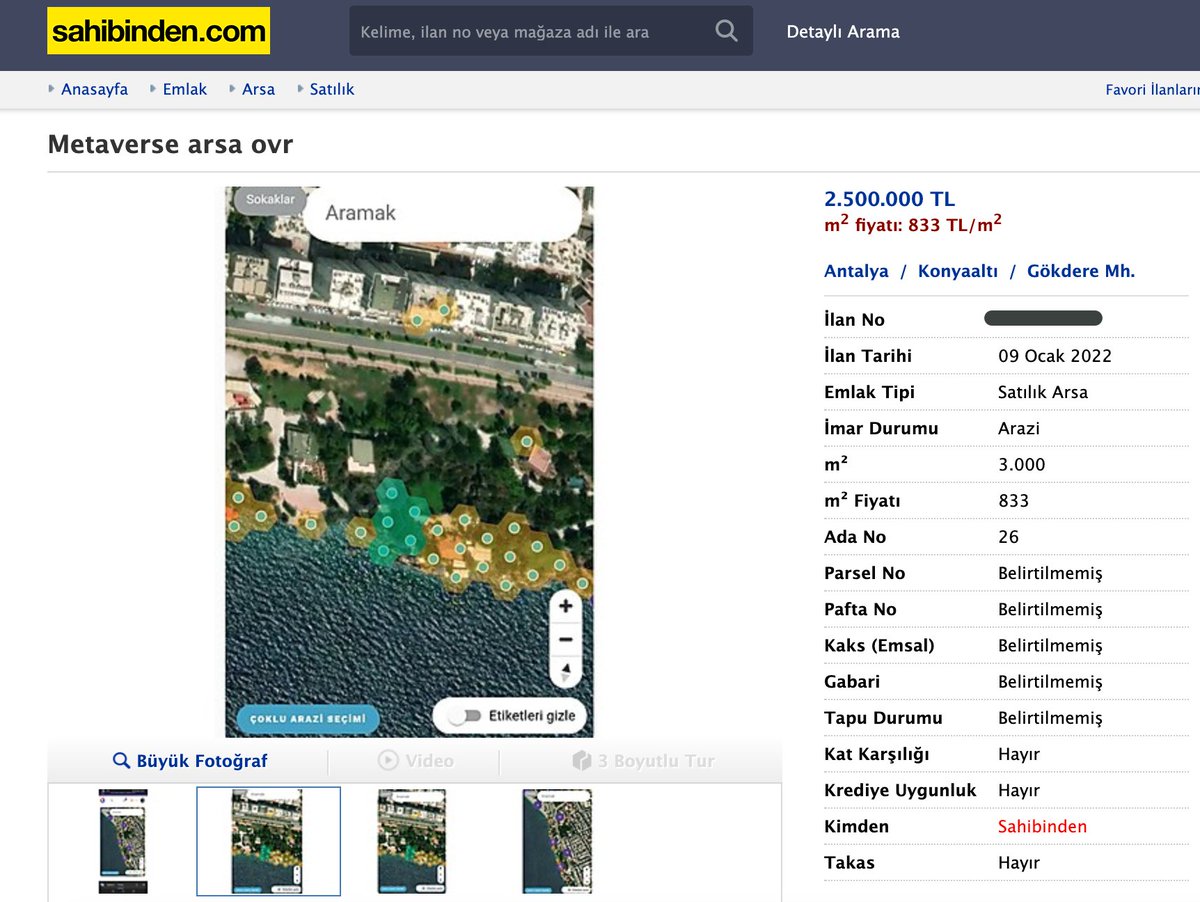Viewport: 1200px width, 902px height.
Task: Click in the search input field
Action: tap(530, 32)
